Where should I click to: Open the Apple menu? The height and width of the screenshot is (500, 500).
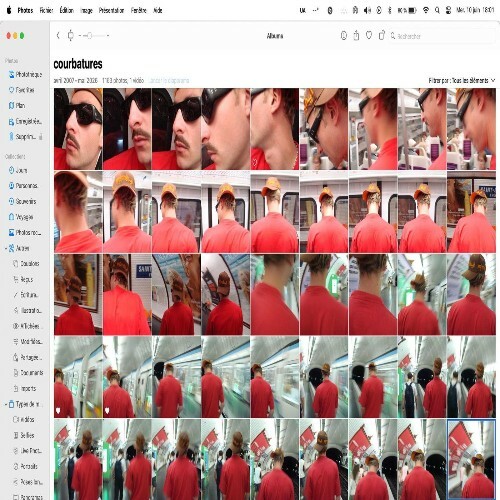(9, 10)
